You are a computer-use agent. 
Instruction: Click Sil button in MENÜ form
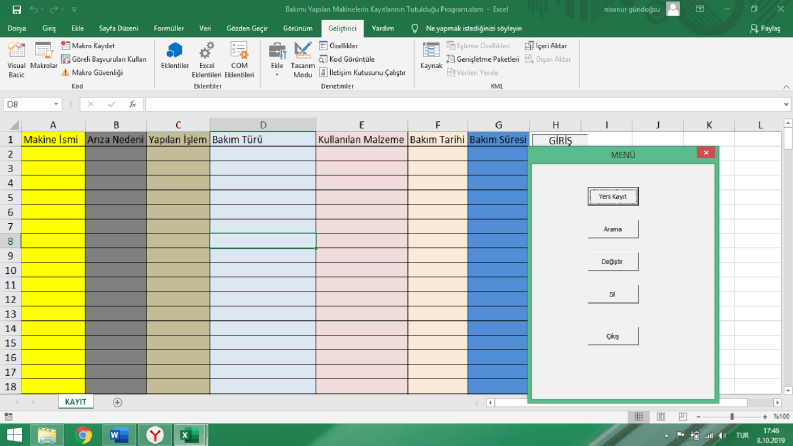coord(613,294)
